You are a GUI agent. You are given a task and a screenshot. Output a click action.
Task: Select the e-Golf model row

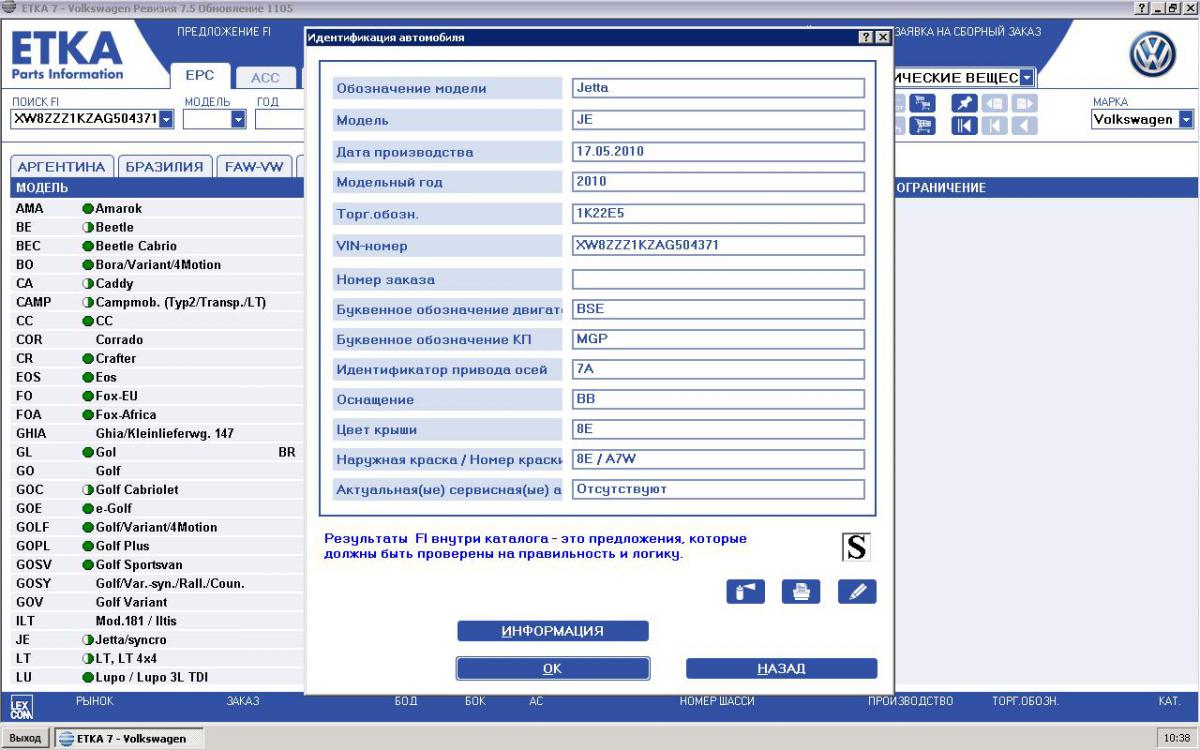coord(155,509)
